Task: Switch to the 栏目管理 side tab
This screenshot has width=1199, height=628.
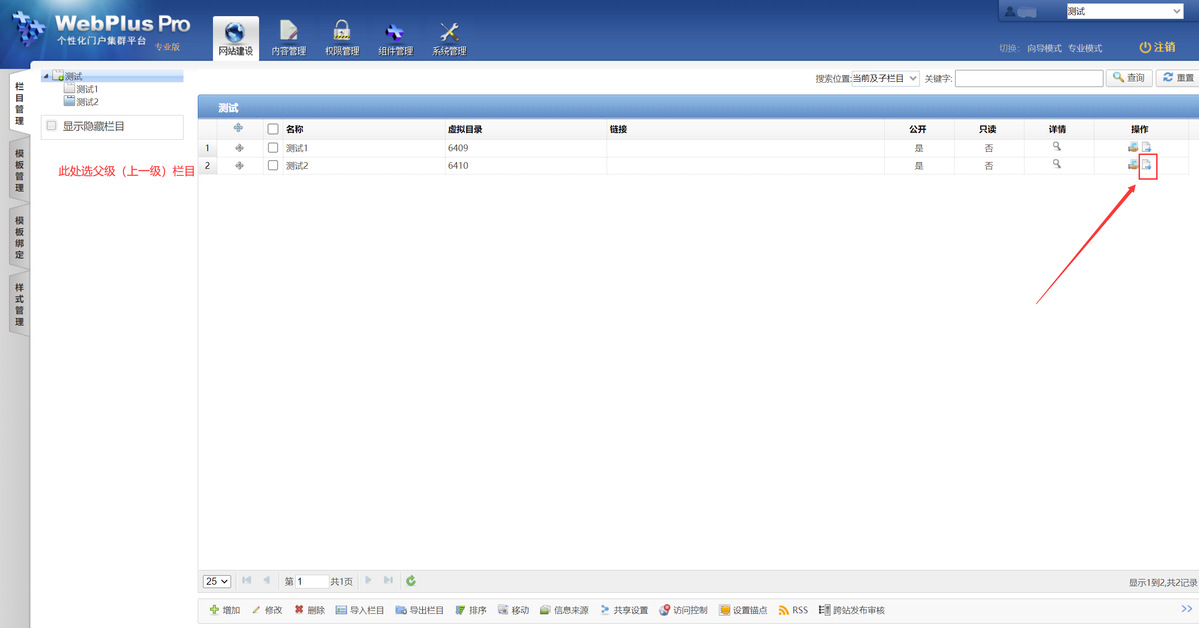Action: (x=19, y=103)
